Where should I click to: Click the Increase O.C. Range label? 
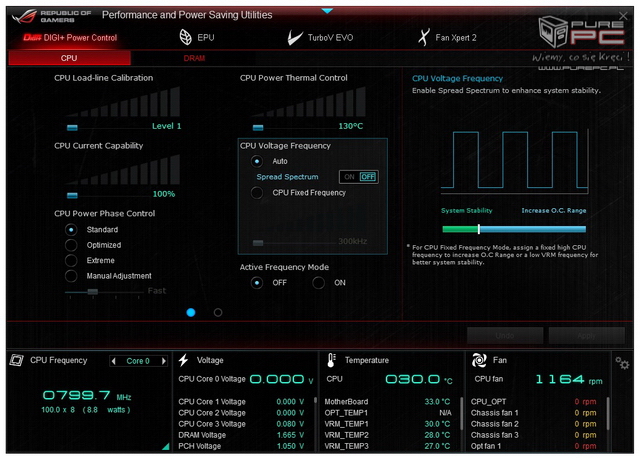[x=554, y=211]
